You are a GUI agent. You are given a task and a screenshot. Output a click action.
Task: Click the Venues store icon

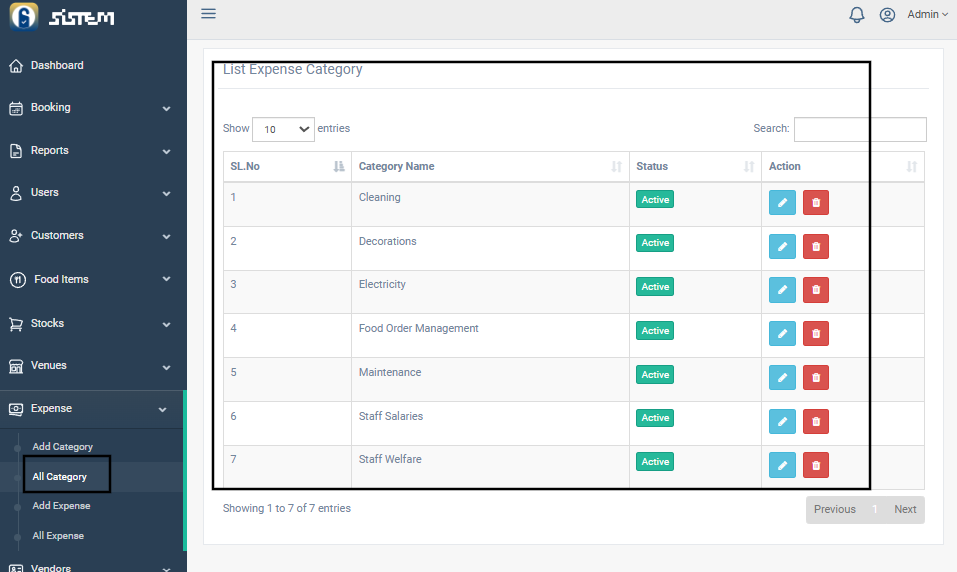16,366
